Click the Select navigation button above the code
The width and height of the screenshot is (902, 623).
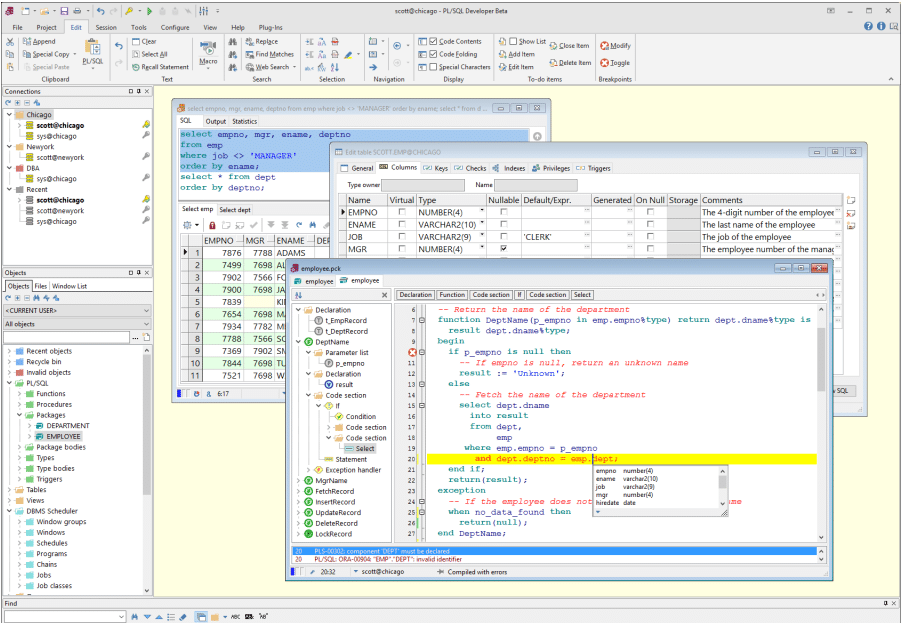[582, 294]
